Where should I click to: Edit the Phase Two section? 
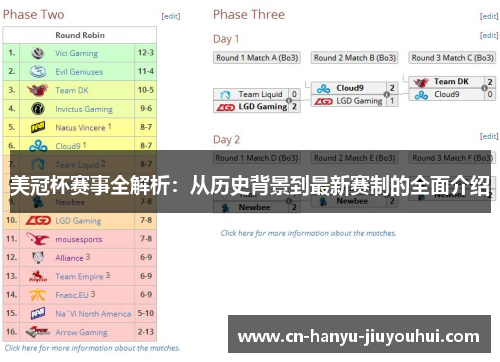point(171,16)
